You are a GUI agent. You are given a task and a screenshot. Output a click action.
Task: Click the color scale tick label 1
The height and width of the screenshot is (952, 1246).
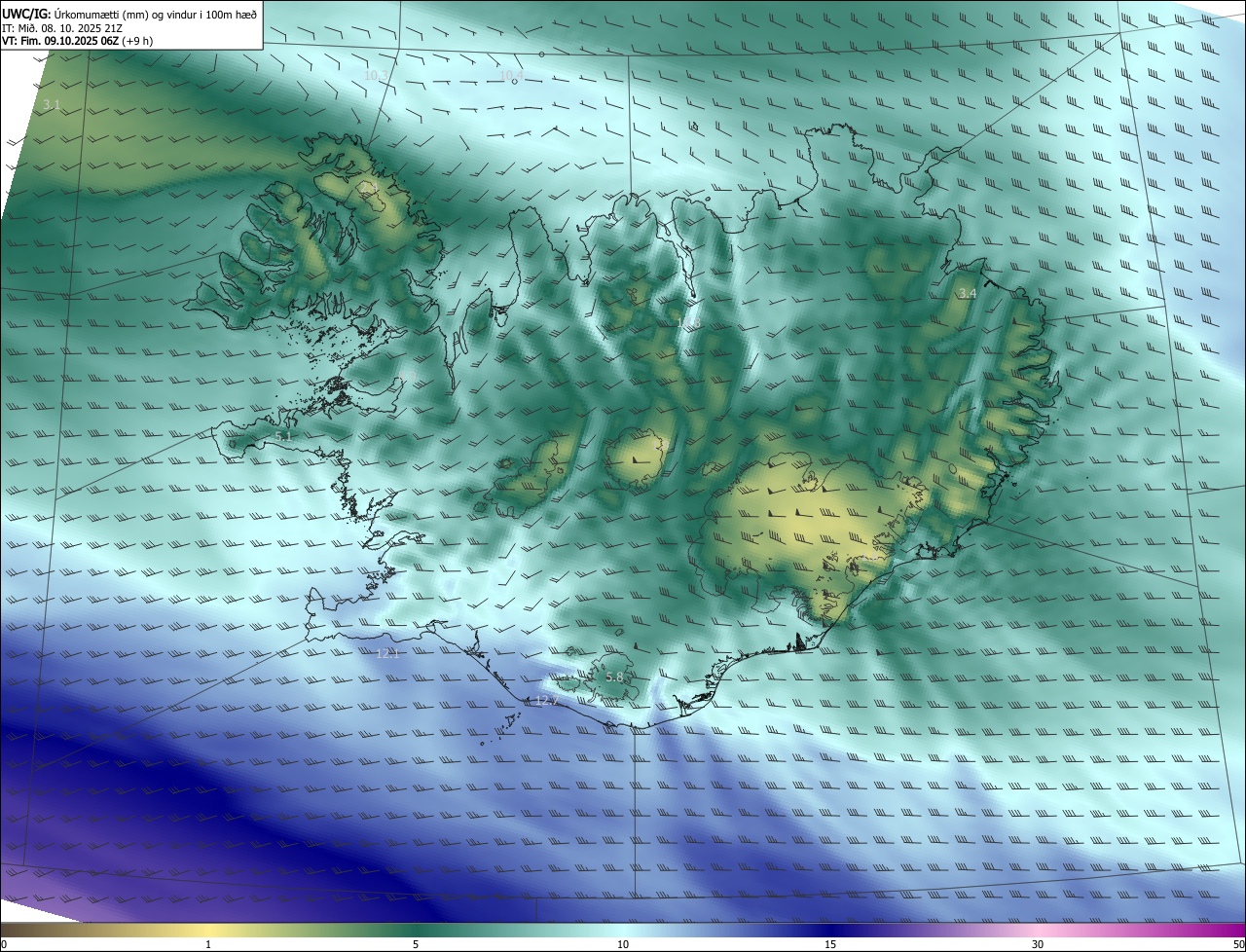click(x=208, y=944)
